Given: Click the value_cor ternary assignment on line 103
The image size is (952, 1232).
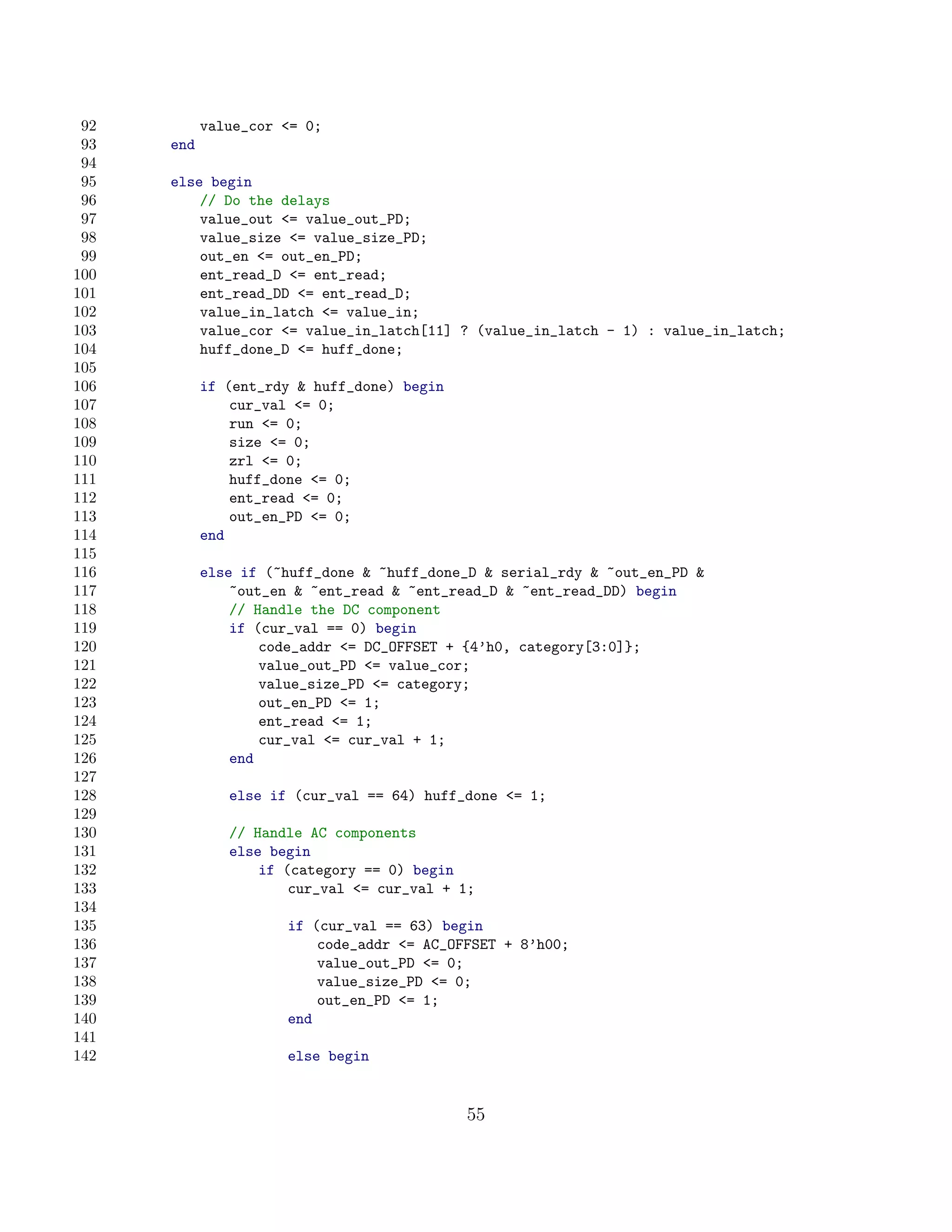Looking at the screenshot, I should tap(492, 331).
